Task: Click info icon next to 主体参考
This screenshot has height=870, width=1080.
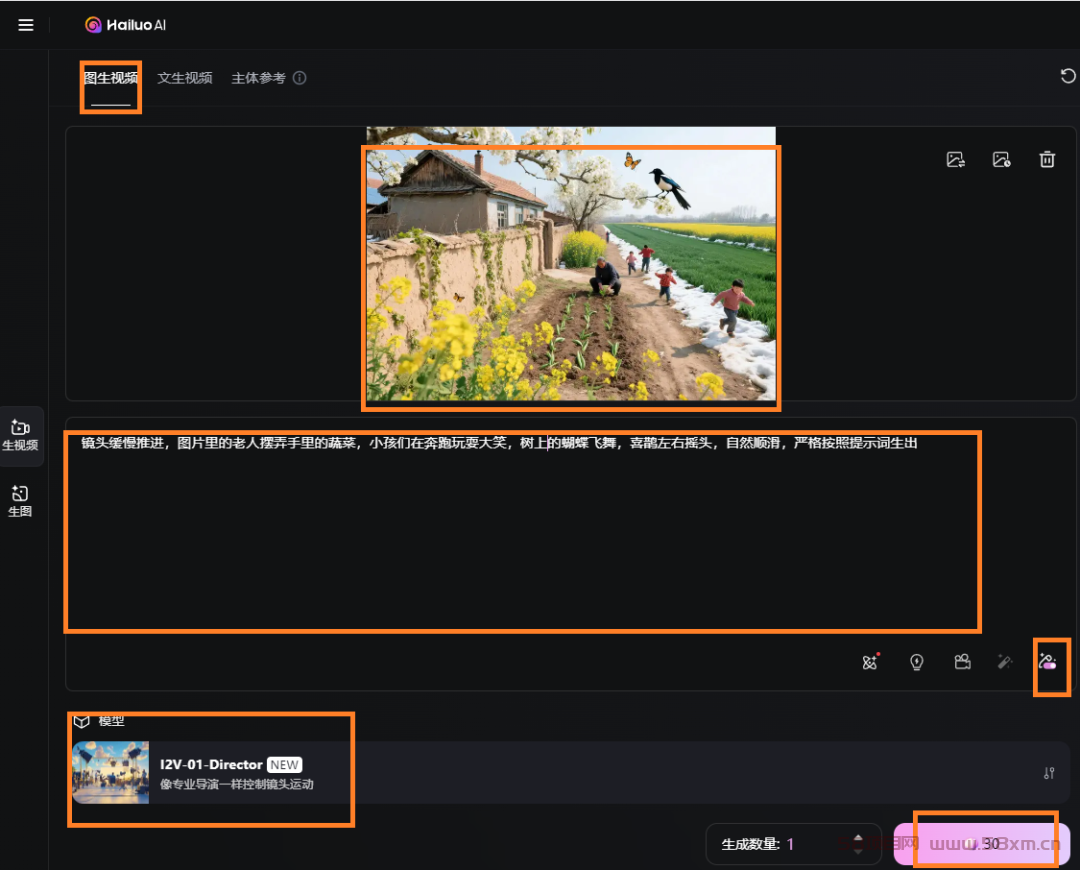Action: [299, 78]
